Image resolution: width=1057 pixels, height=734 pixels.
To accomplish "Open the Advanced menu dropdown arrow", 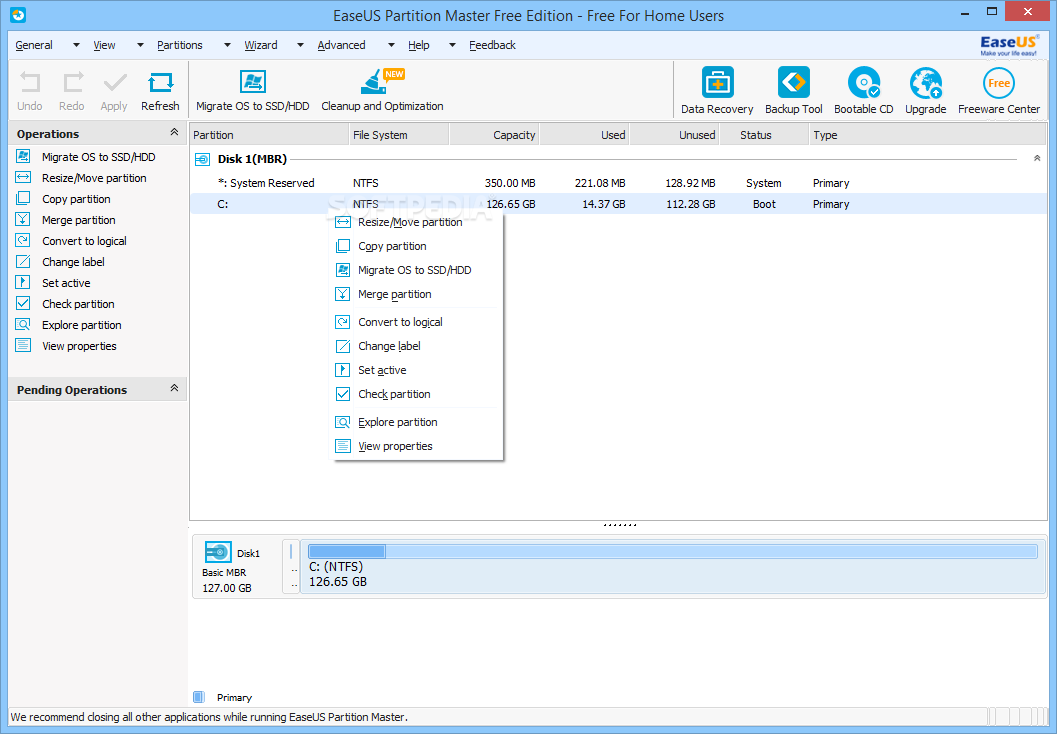I will point(391,45).
